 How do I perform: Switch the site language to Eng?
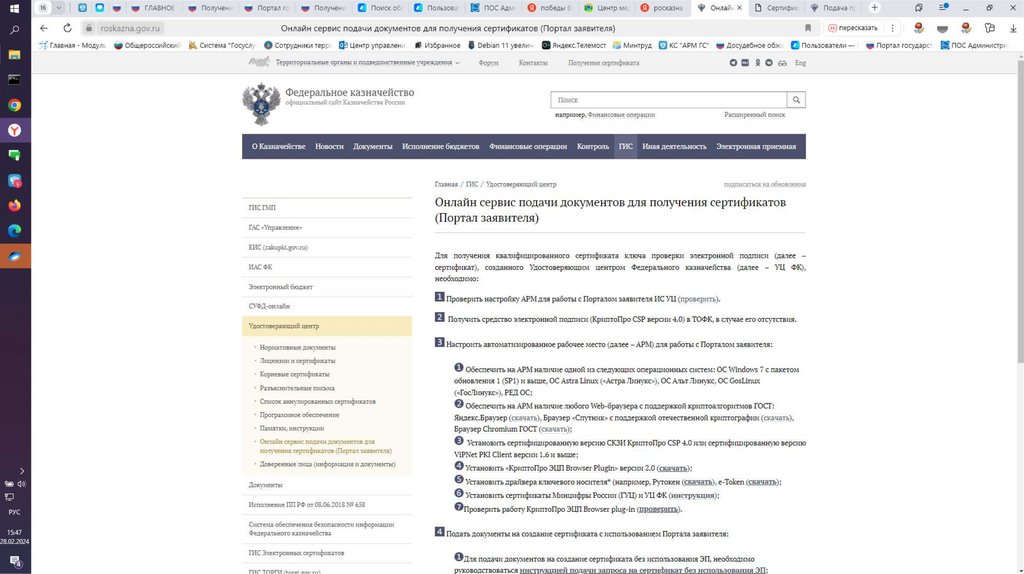pos(800,63)
